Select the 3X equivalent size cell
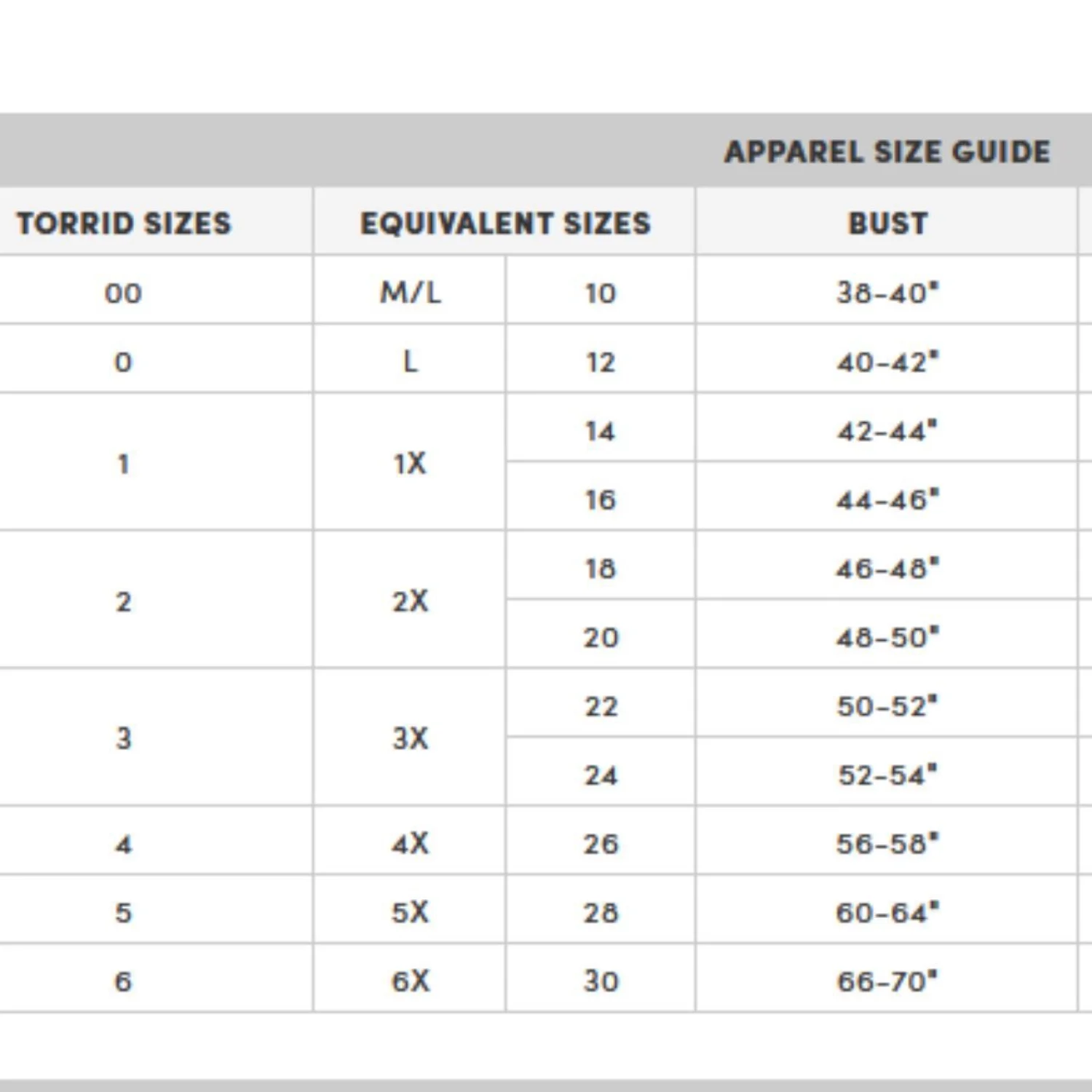The width and height of the screenshot is (1092, 1092). point(410,738)
